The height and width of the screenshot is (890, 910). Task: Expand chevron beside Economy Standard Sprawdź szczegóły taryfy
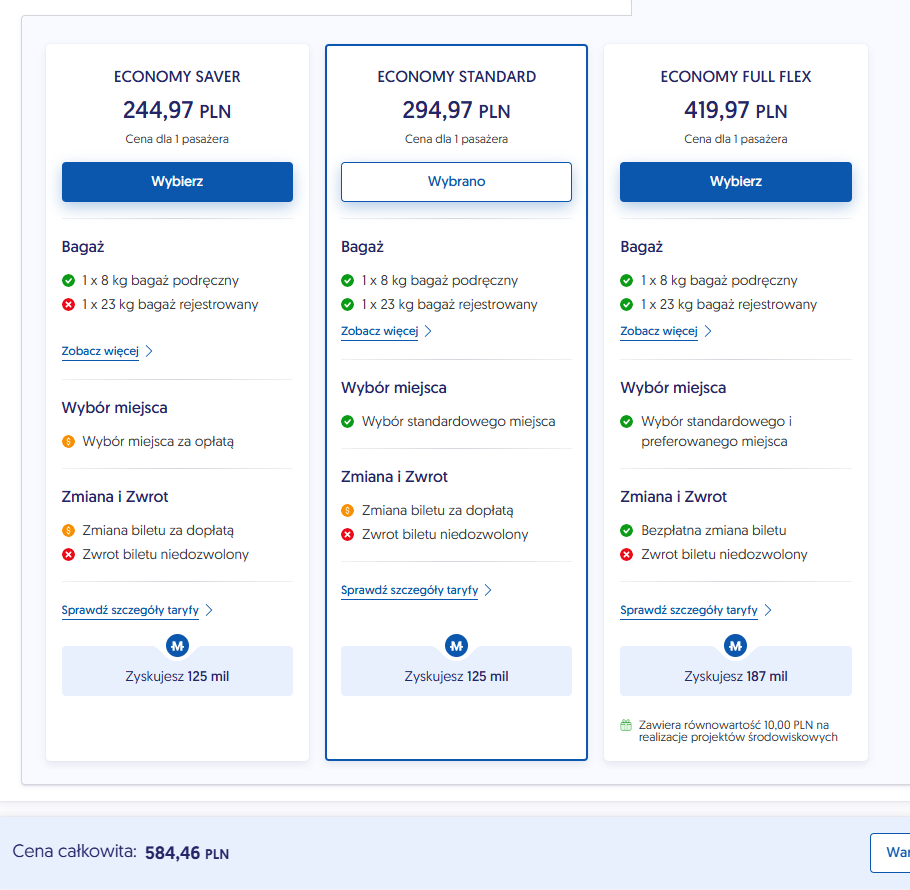click(489, 590)
